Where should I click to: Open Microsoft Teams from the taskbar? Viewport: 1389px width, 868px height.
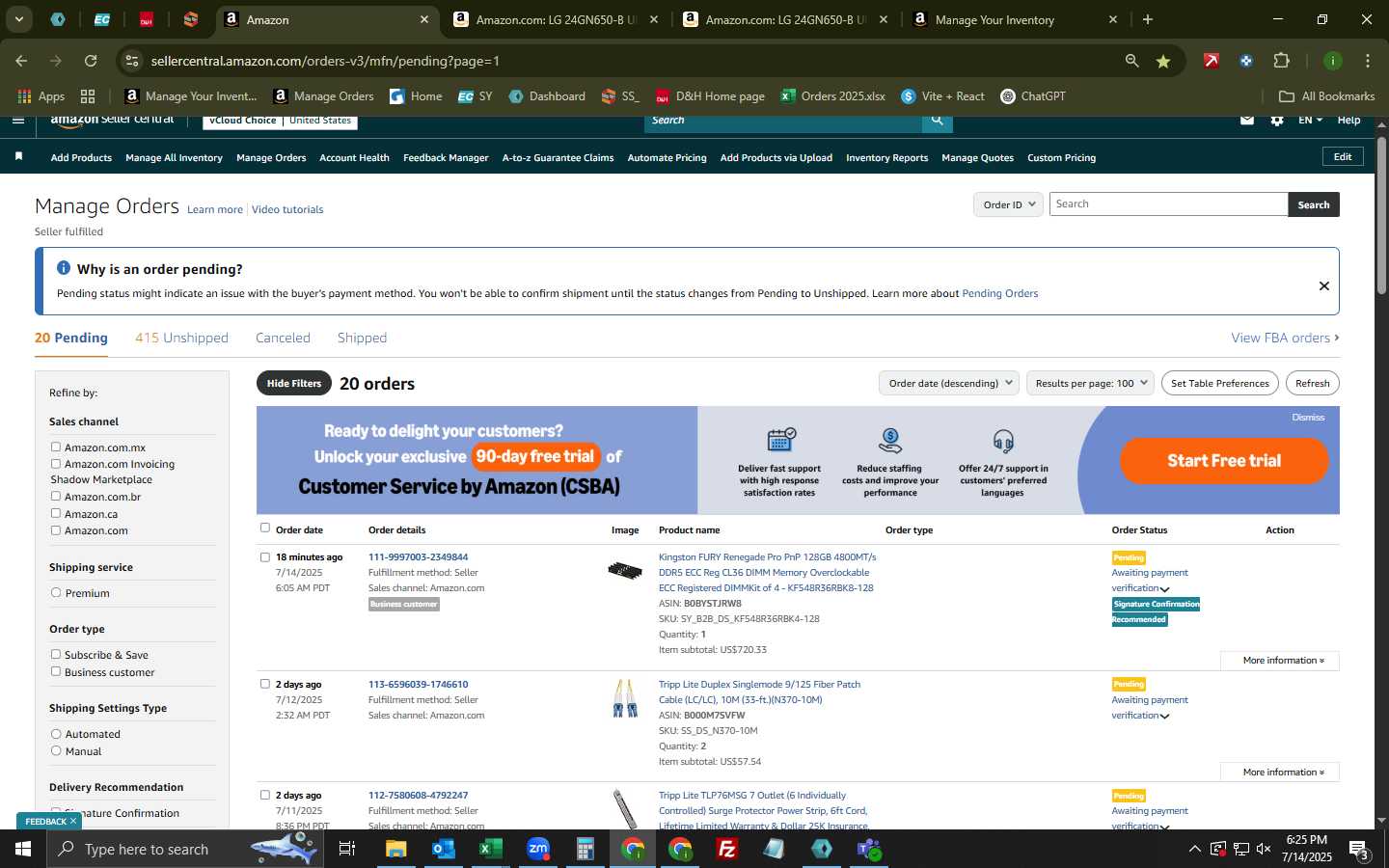tap(869, 849)
